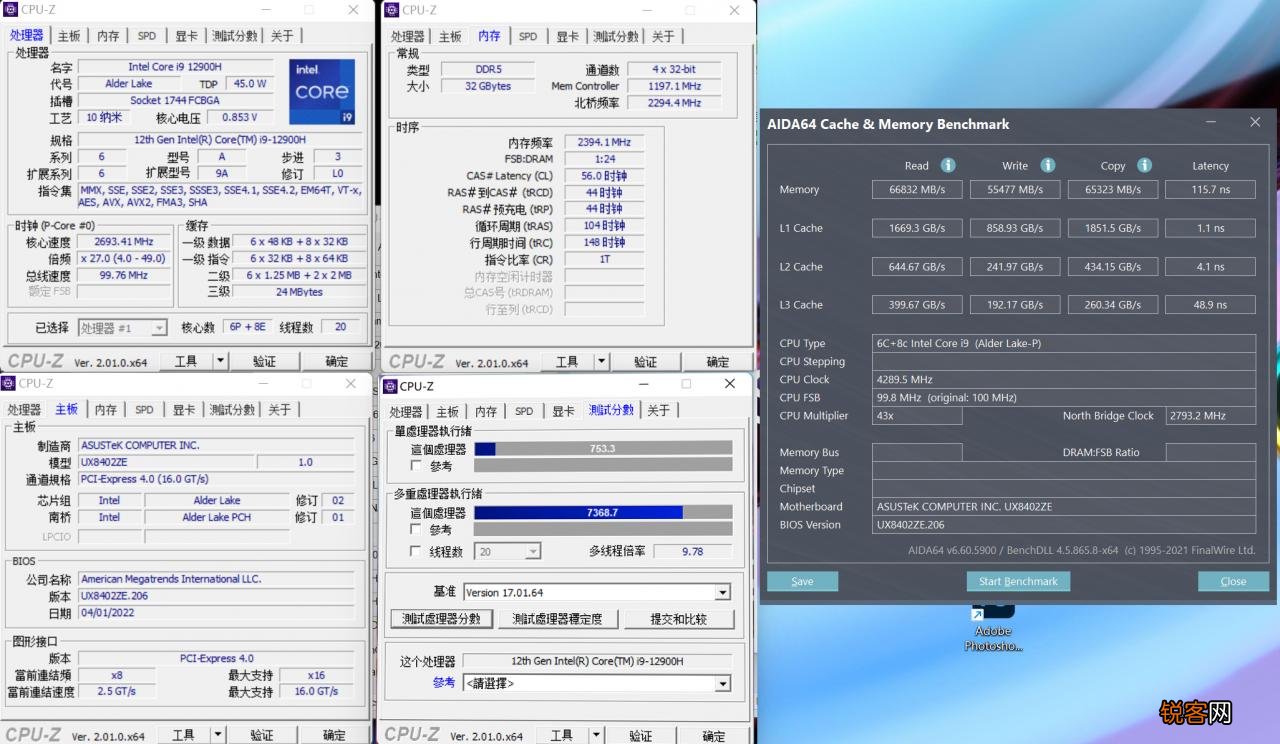Click the CPU-Z title bar icon of the processor window
1280x744 pixels.
tap(12, 10)
